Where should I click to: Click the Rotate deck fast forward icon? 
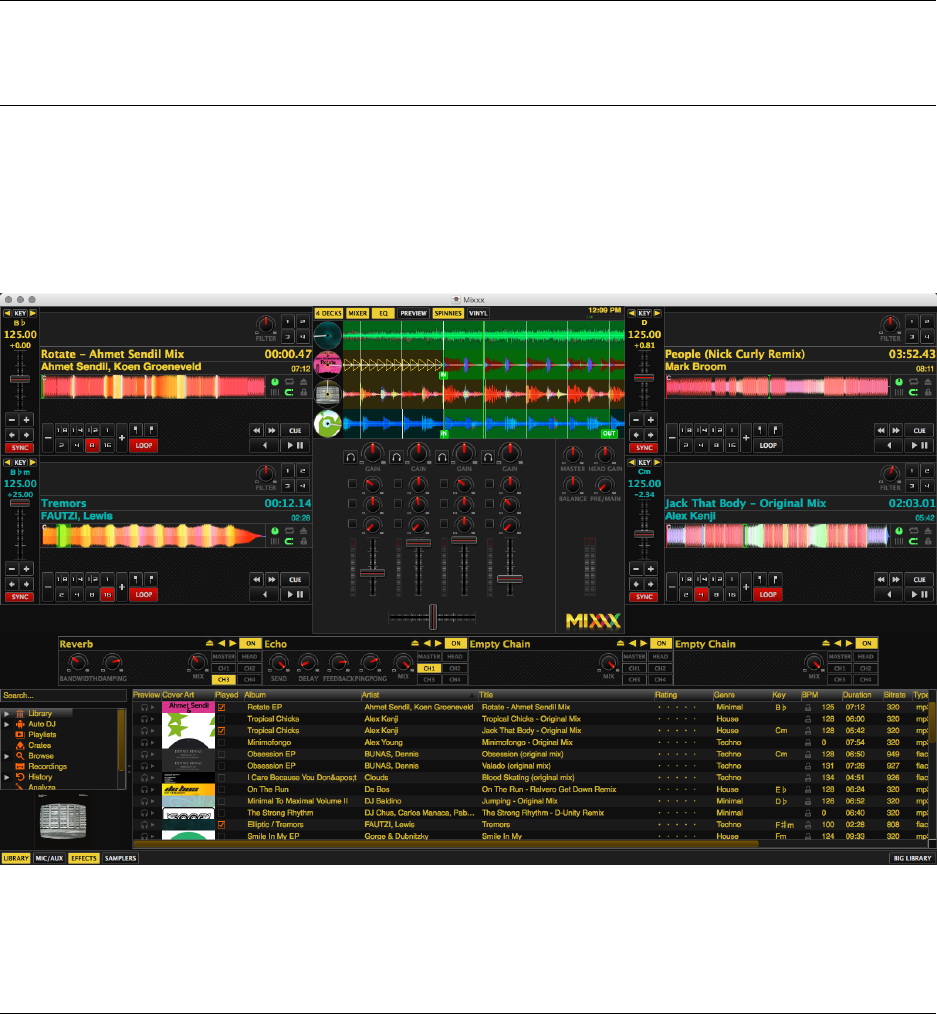click(272, 431)
